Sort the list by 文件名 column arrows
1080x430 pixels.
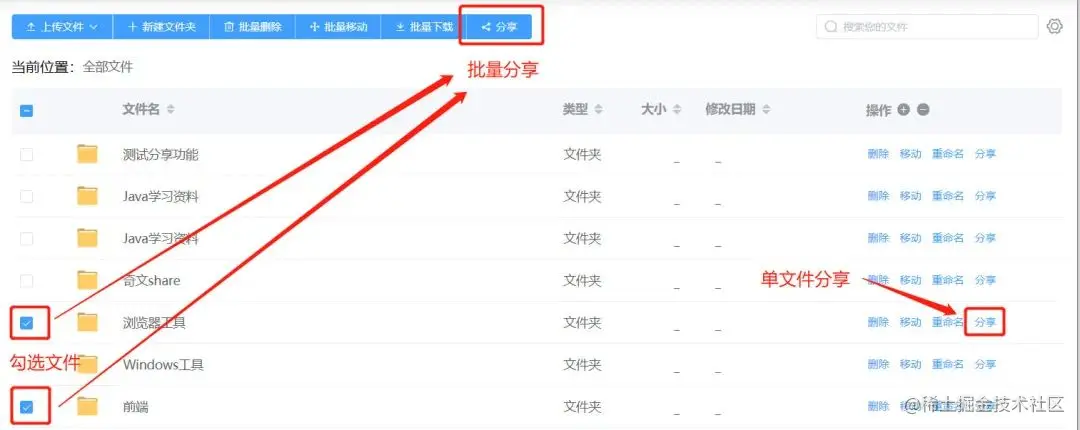point(171,110)
